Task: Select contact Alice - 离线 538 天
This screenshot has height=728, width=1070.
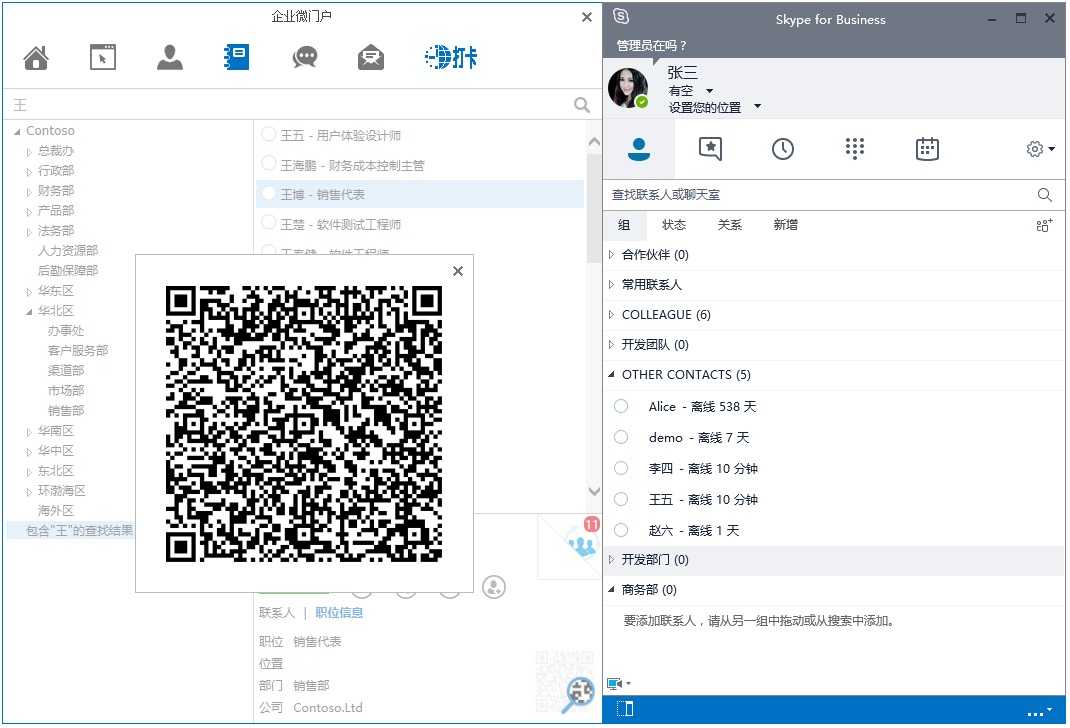Action: (x=834, y=407)
